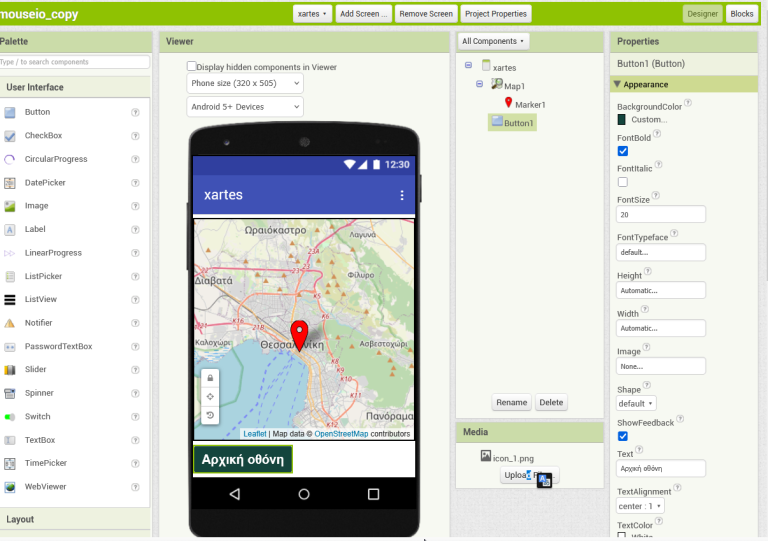
Task: Open the xartes screen selector menu
Action: [312, 14]
